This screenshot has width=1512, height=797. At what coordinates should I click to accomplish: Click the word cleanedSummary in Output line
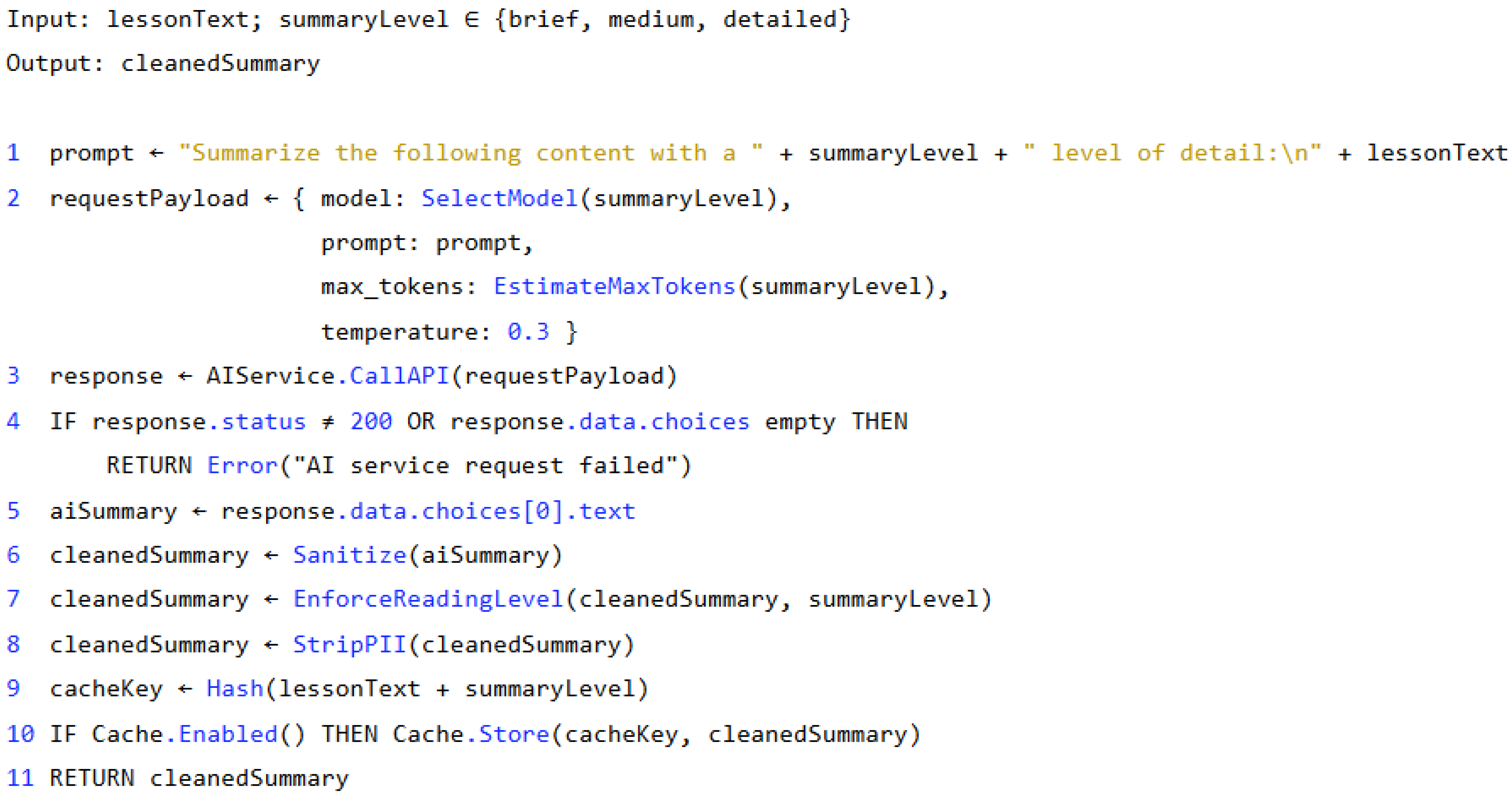(220, 63)
